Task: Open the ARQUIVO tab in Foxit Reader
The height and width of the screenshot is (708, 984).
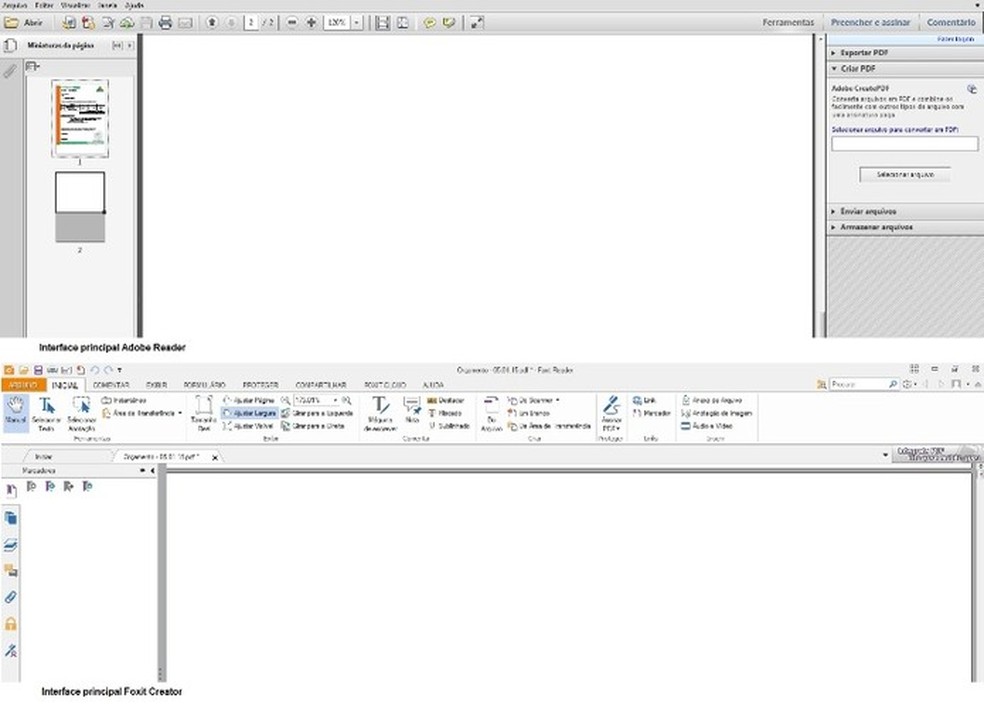Action: click(24, 385)
